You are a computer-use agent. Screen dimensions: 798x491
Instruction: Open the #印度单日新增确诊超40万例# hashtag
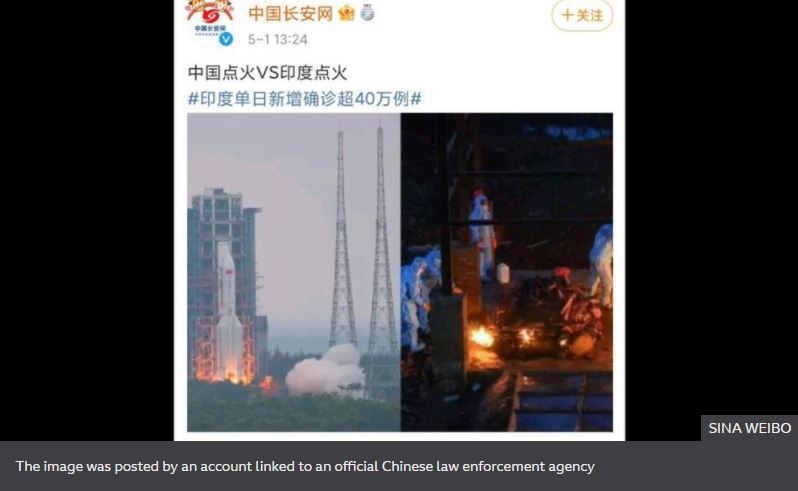[x=304, y=98]
